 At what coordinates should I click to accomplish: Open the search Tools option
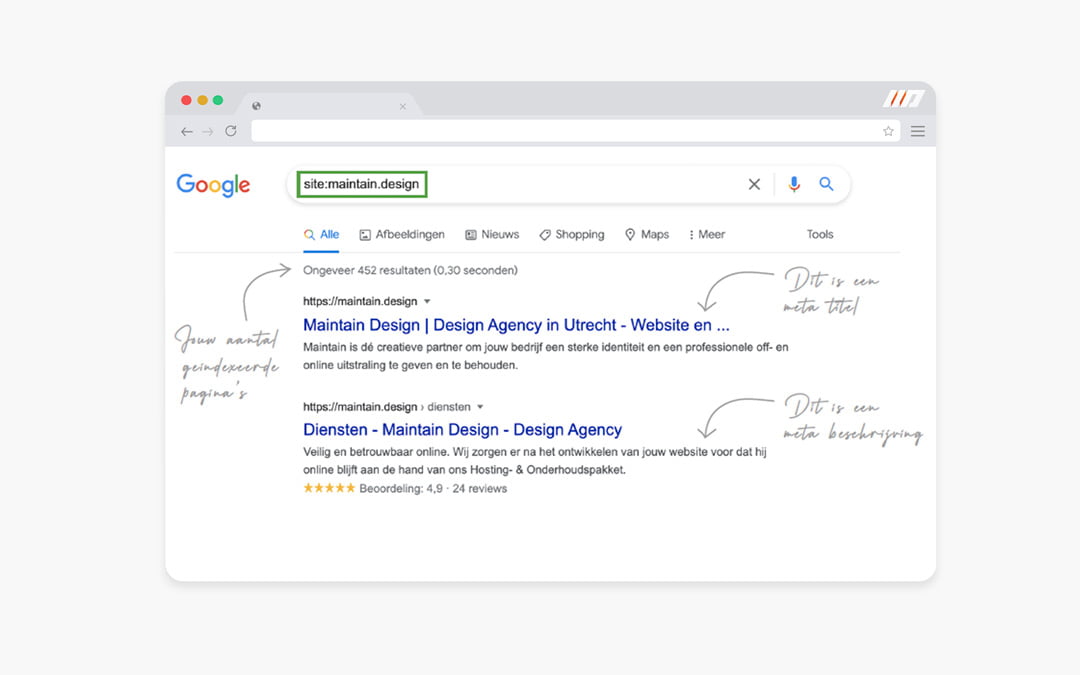point(820,234)
